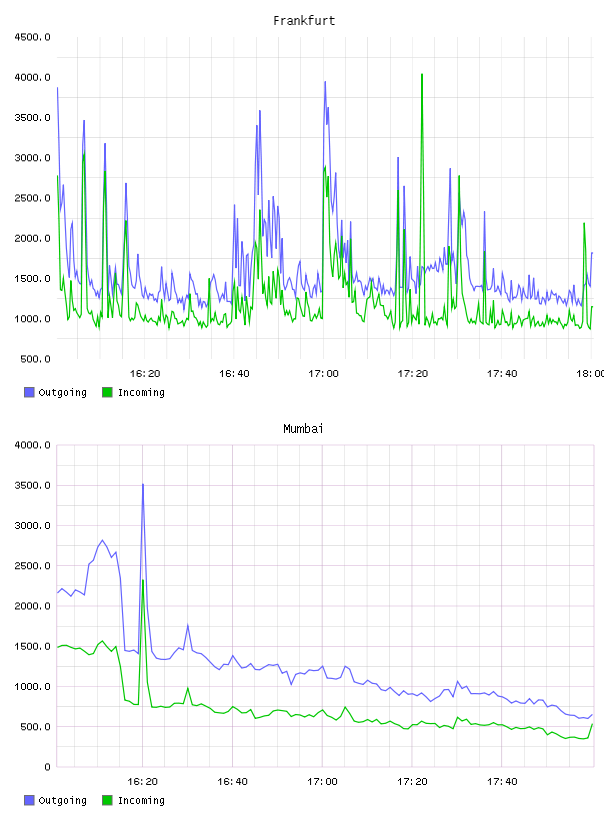This screenshot has width=608, height=816.
Task: Click the 2000.0 y-axis label in Frankfurt chart
Action: pos(32,238)
